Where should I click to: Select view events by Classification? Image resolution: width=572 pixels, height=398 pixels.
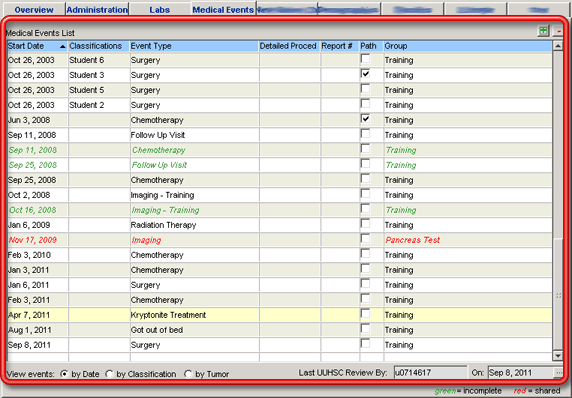109,374
